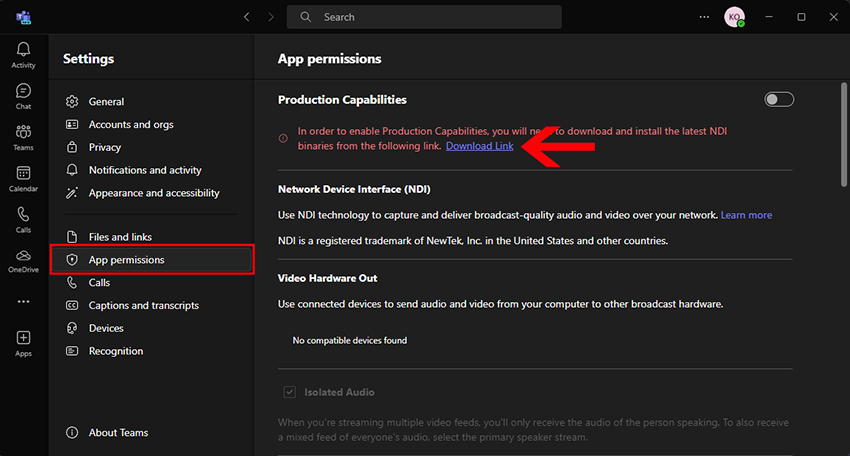
Task: Click About Teams at the bottom
Action: pos(118,433)
